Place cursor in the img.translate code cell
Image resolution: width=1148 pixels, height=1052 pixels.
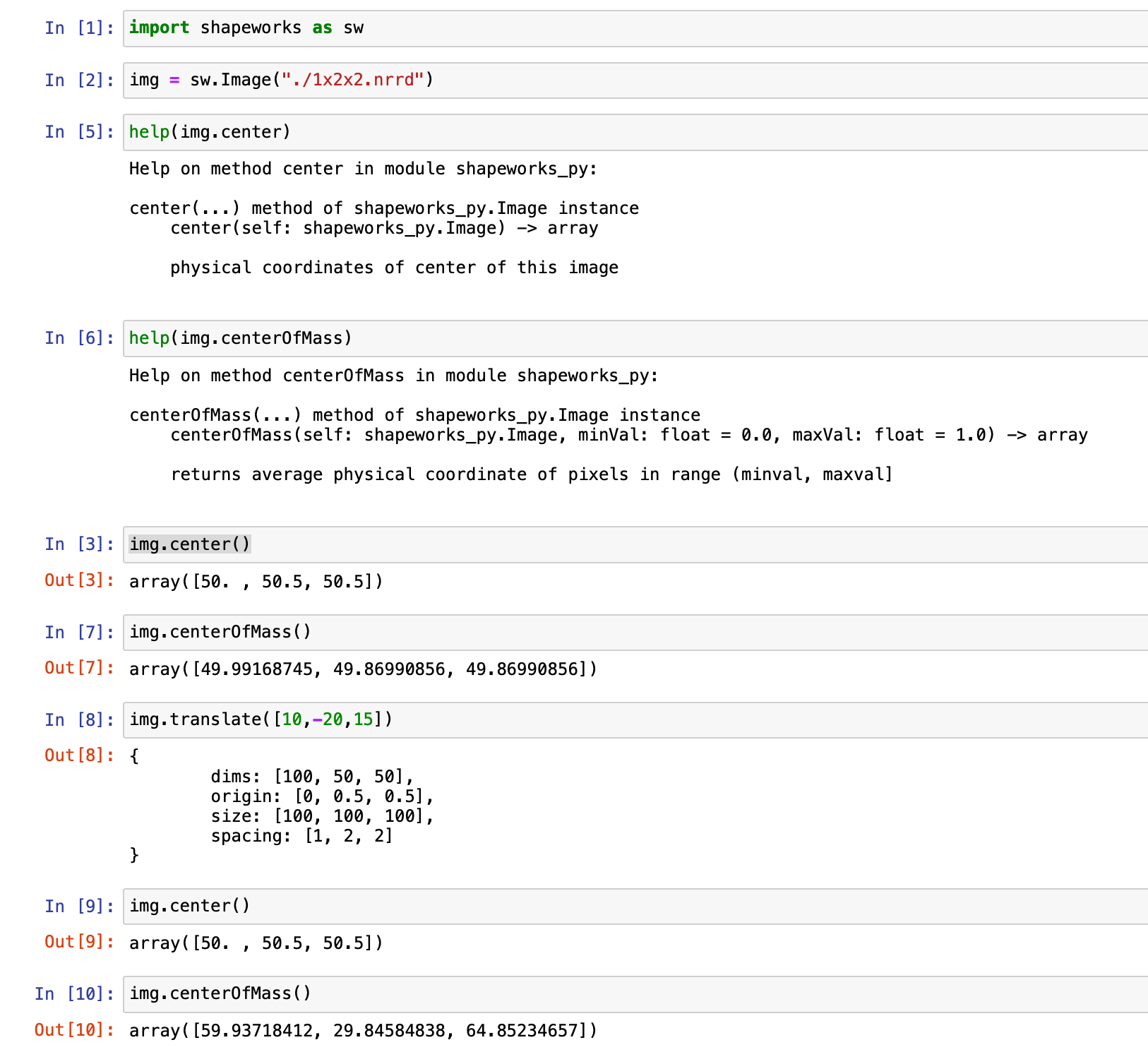(260, 719)
